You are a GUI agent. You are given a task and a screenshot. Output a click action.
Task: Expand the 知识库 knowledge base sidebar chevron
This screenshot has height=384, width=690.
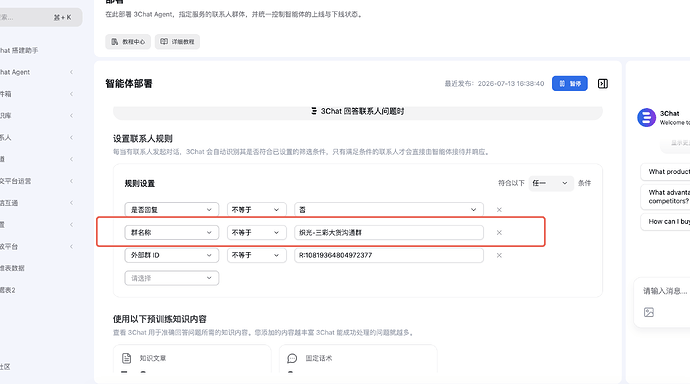click(x=71, y=116)
